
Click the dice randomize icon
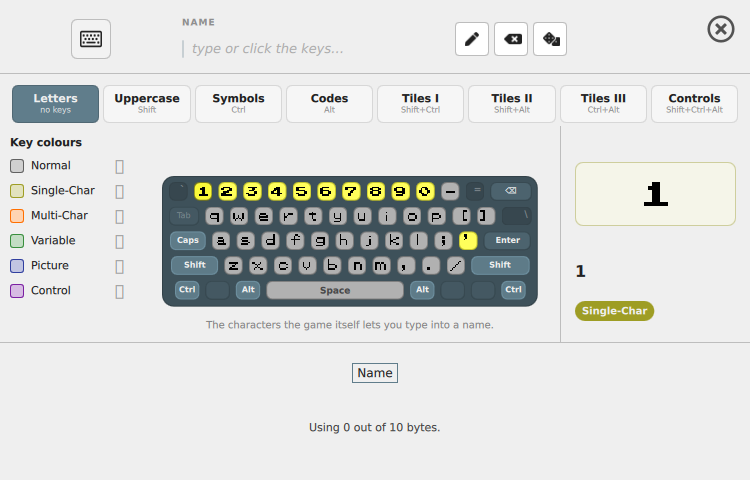(550, 39)
